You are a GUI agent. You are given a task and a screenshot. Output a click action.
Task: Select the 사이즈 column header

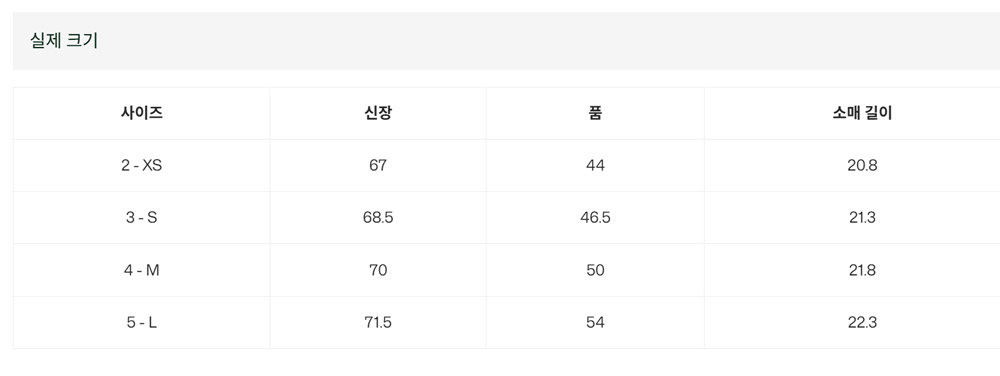(142, 113)
